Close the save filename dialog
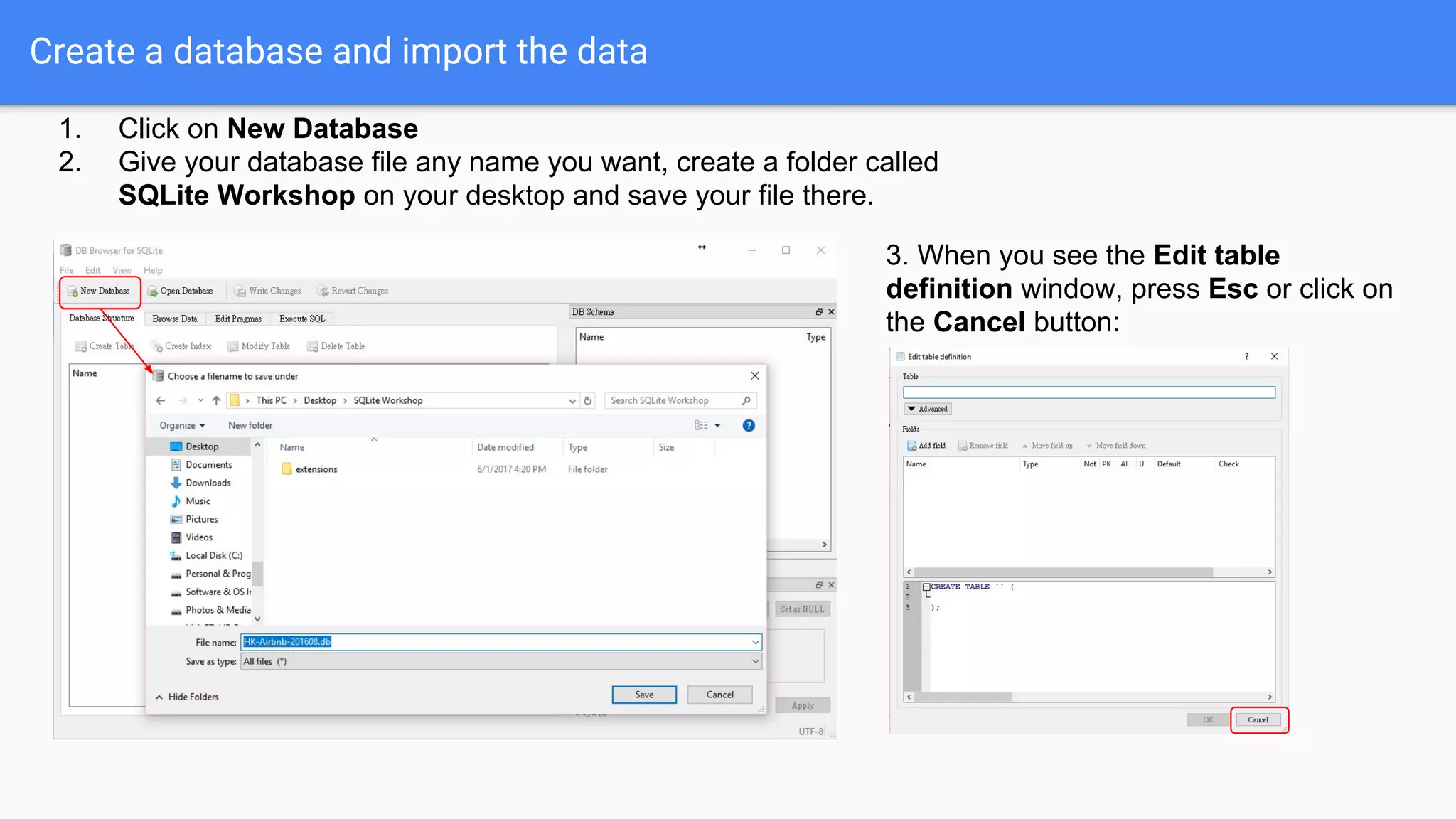The image size is (1456, 819). coord(755,375)
